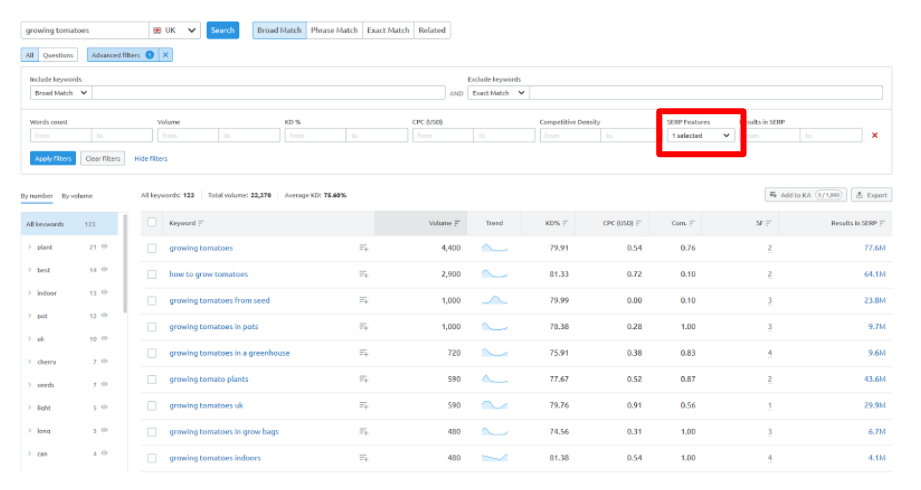Add 'growing tomatoes in a greenhouse' analyzer icon
Screen dimensions: 921x490
[x=364, y=353]
